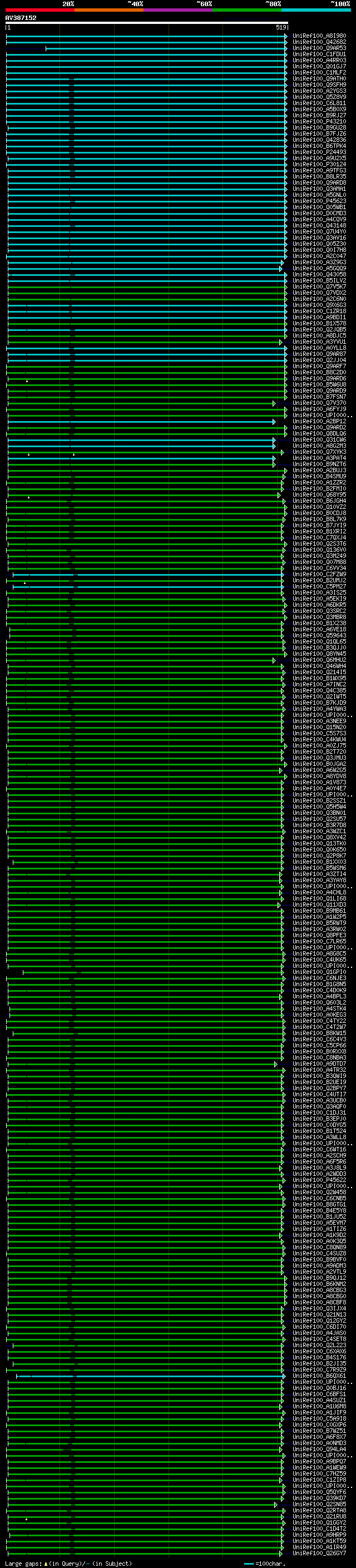Image resolution: width=356 pixels, height=1568 pixels.
Task: Select the UniRef100_Q43148 entry
Action: (x=319, y=226)
